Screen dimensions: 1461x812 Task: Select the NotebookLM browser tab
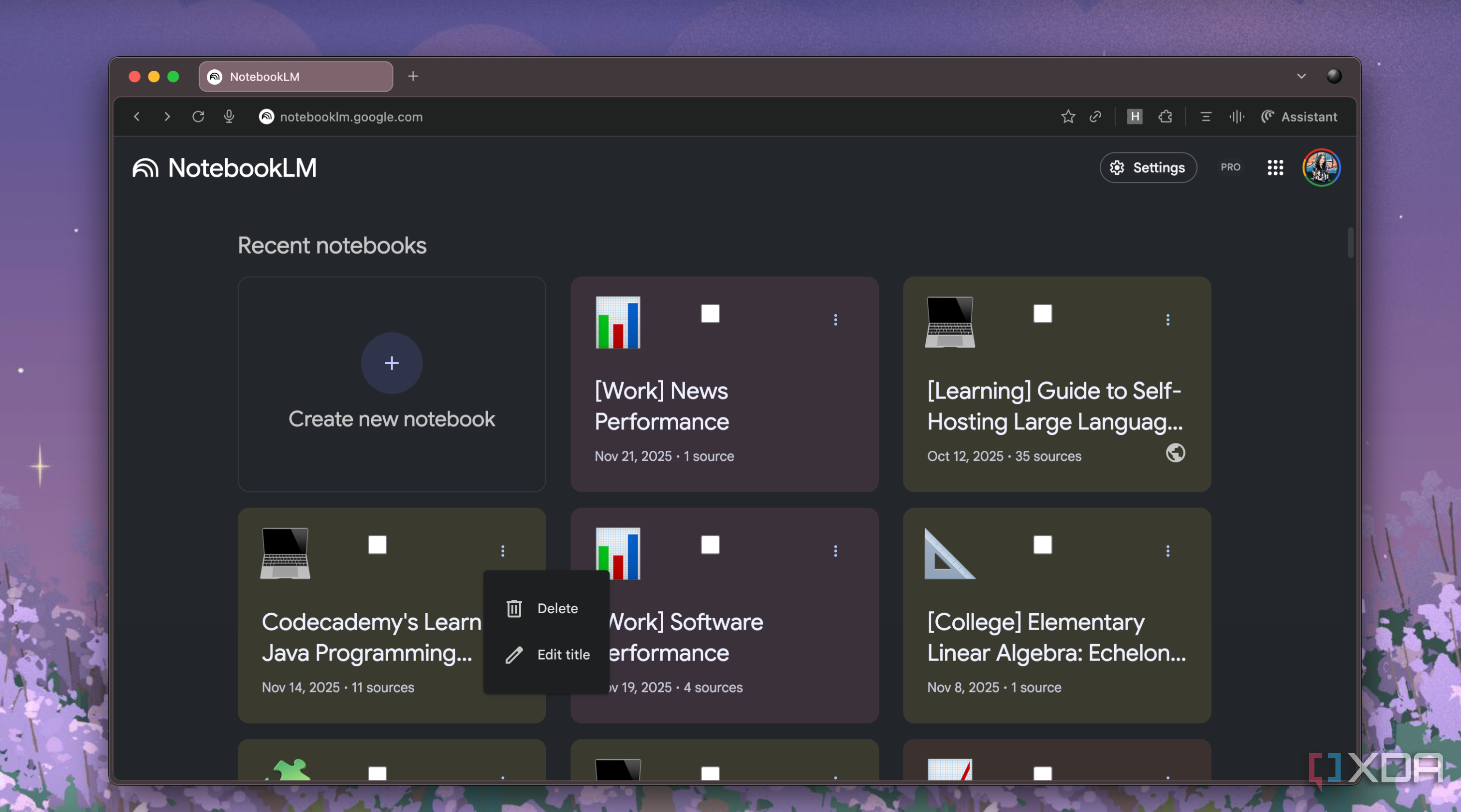(295, 77)
